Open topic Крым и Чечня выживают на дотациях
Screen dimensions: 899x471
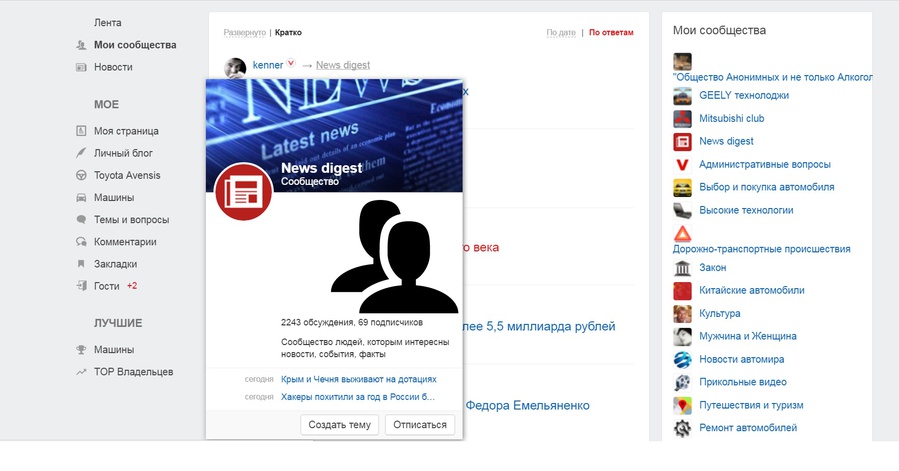point(359,379)
